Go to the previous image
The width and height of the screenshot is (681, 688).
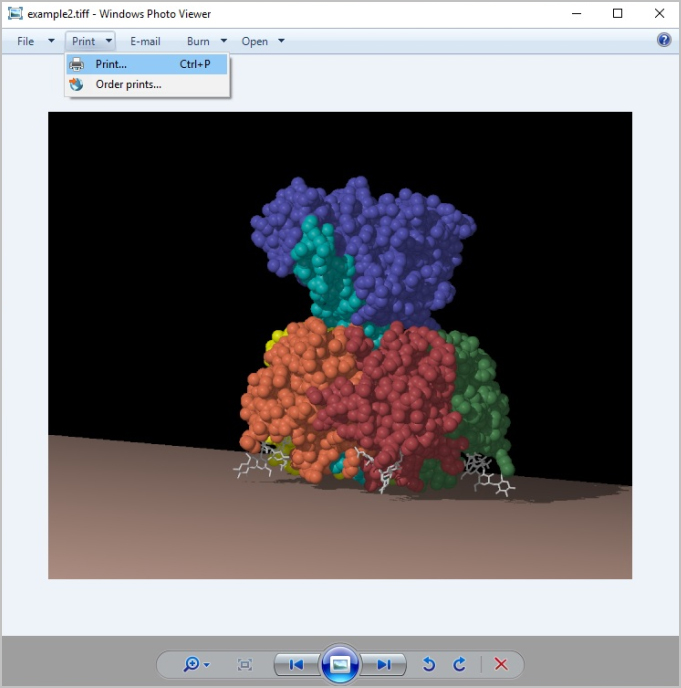pyautogui.click(x=296, y=664)
